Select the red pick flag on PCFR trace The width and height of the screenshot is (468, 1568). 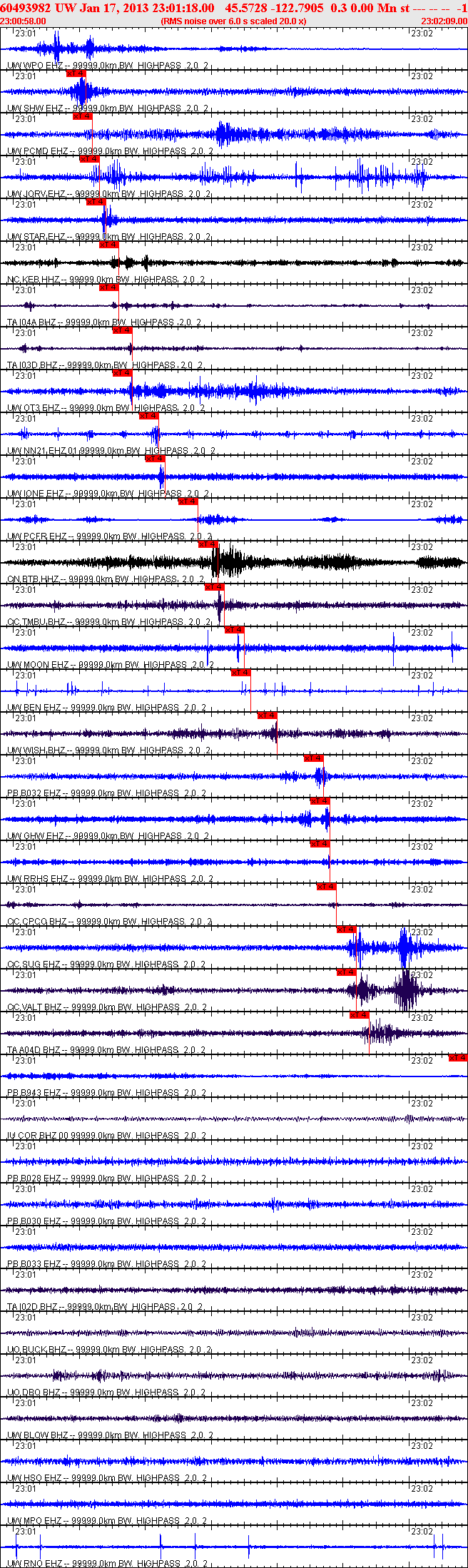point(188,501)
